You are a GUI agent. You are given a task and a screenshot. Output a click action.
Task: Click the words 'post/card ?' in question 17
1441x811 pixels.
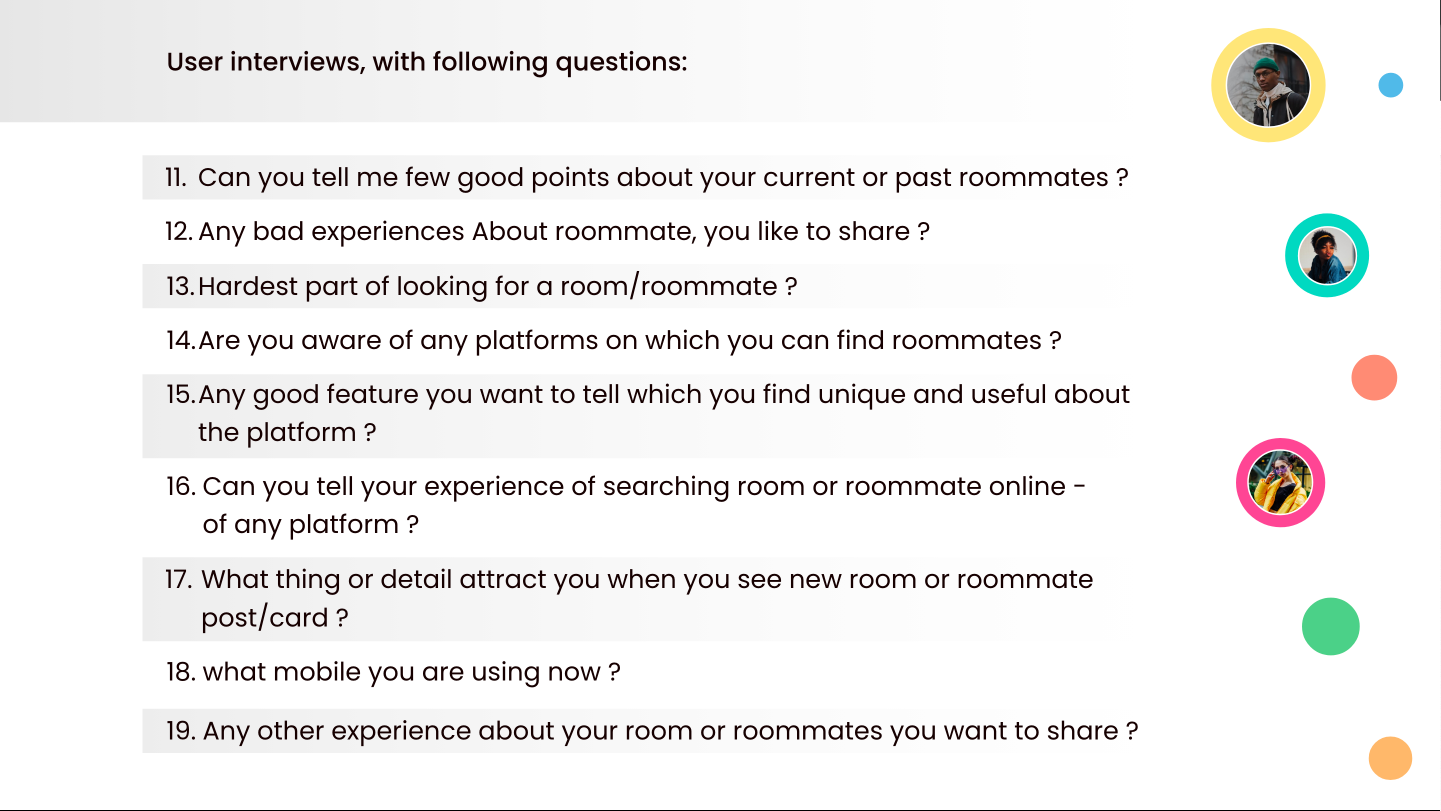275,618
